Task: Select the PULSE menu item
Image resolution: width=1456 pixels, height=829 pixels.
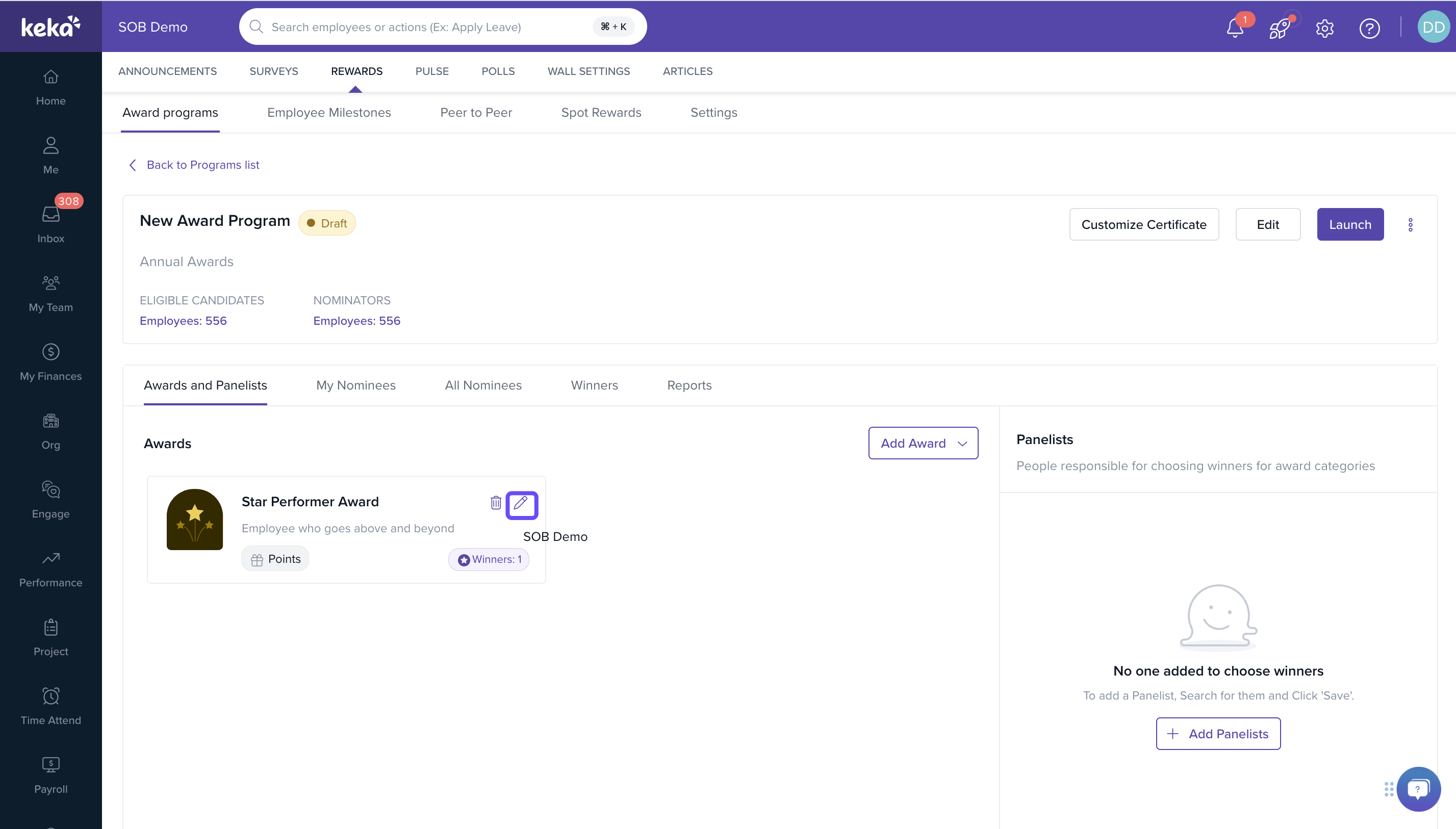Action: click(431, 71)
